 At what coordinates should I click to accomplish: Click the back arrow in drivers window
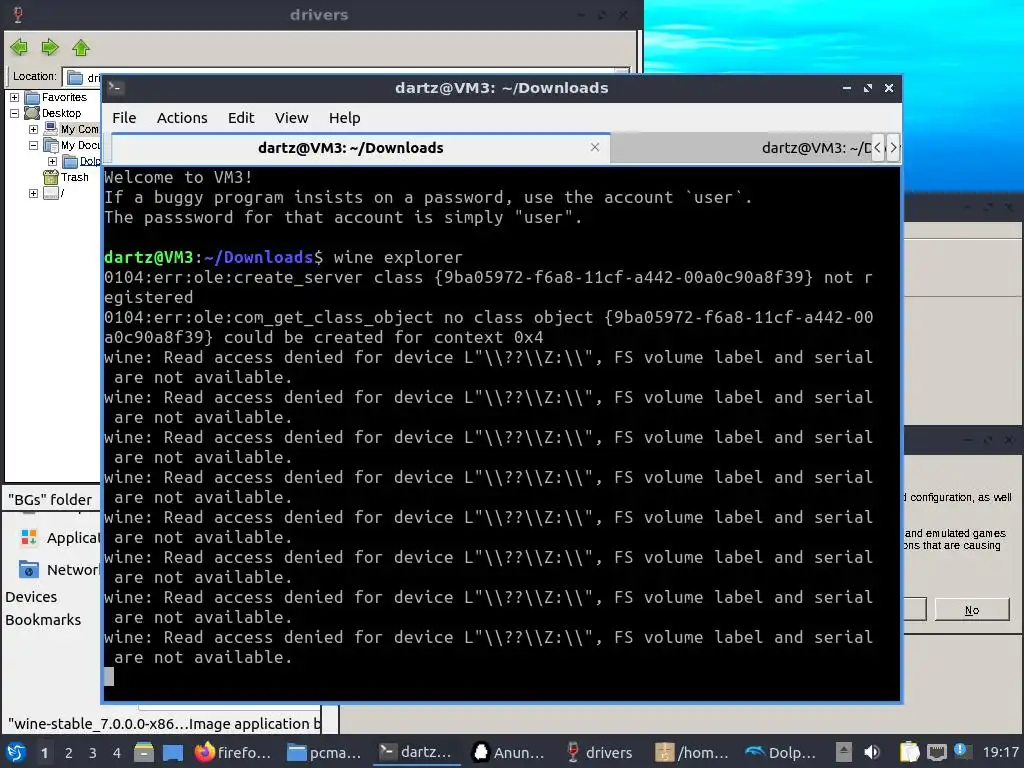(x=20, y=47)
